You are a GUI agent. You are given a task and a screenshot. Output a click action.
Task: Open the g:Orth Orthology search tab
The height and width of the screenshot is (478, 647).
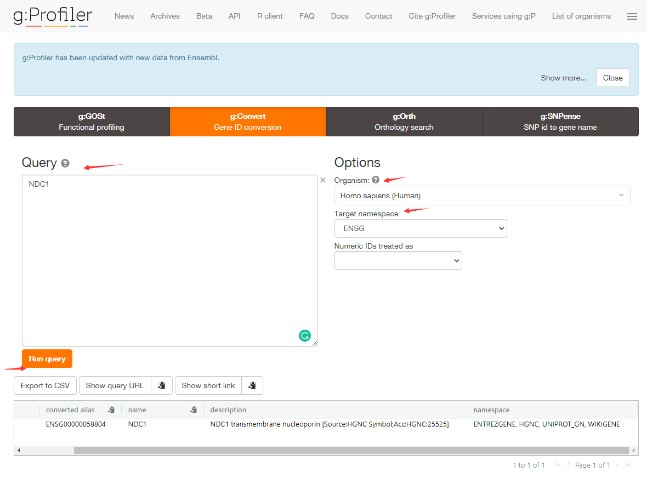pyautogui.click(x=404, y=121)
